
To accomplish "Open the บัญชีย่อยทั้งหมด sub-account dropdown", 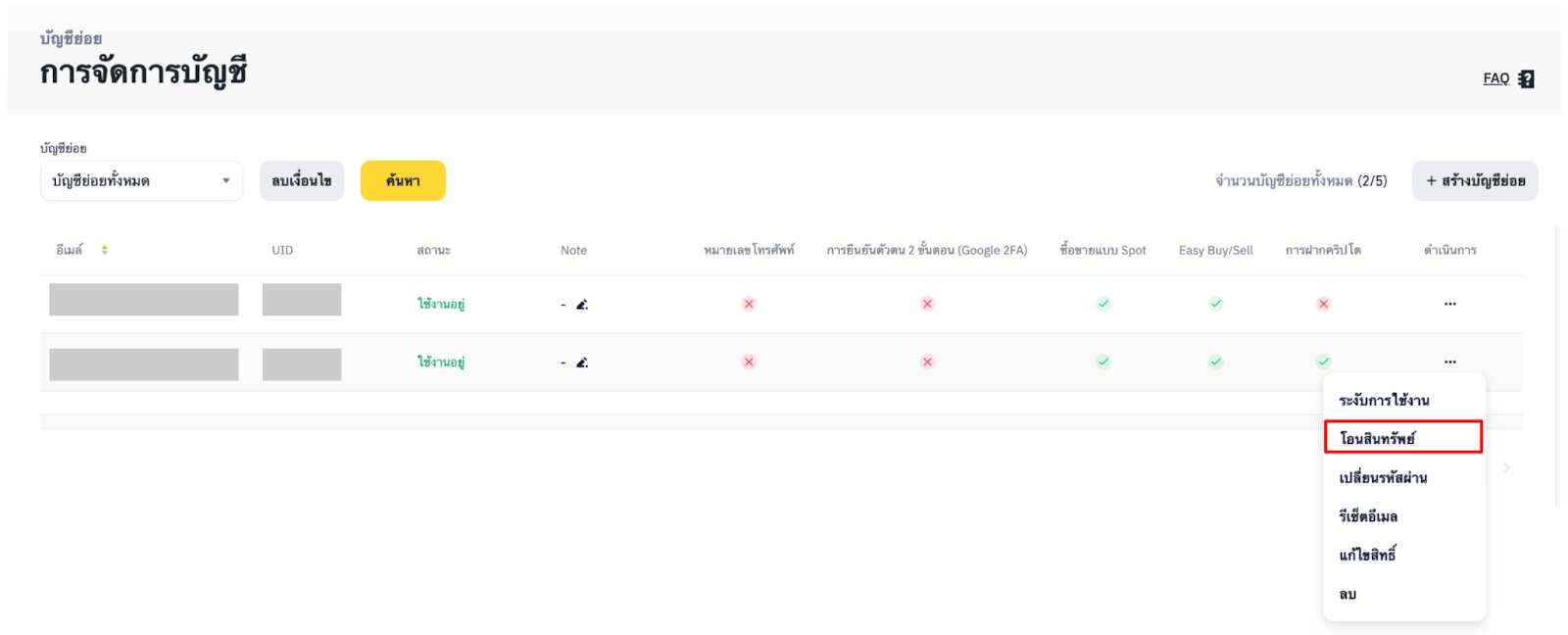I will click(x=141, y=181).
